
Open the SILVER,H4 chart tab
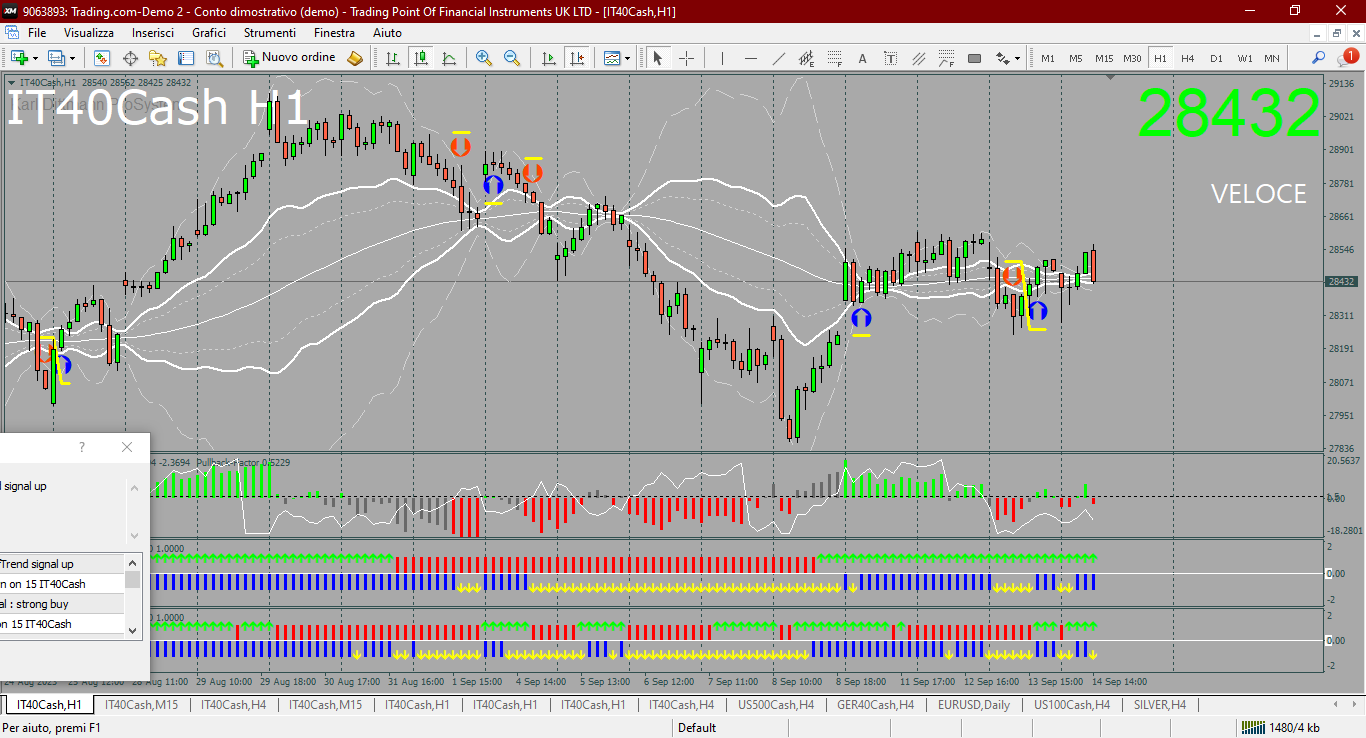[x=1159, y=705]
